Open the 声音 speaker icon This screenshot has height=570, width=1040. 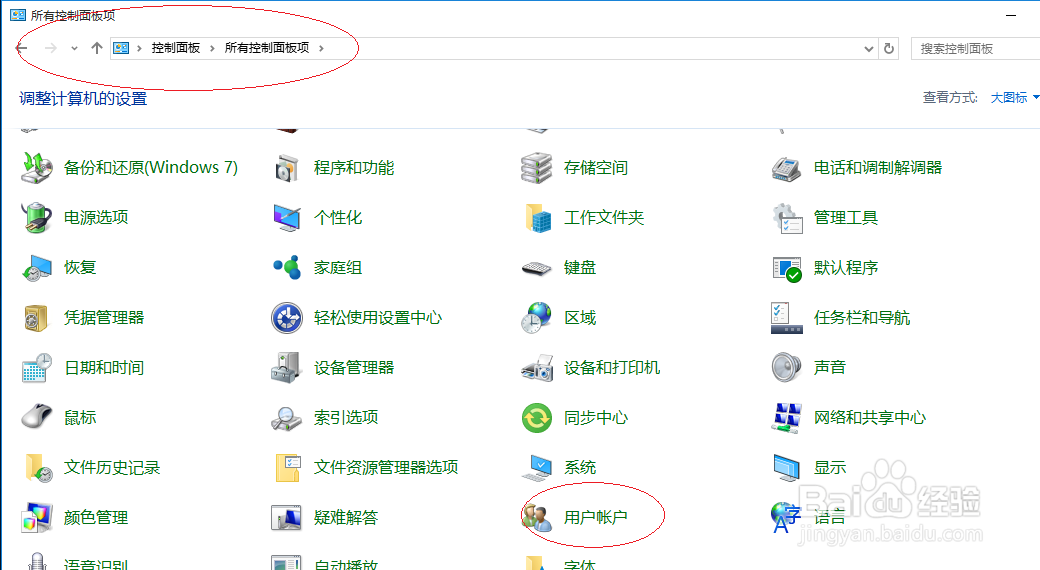click(x=787, y=367)
